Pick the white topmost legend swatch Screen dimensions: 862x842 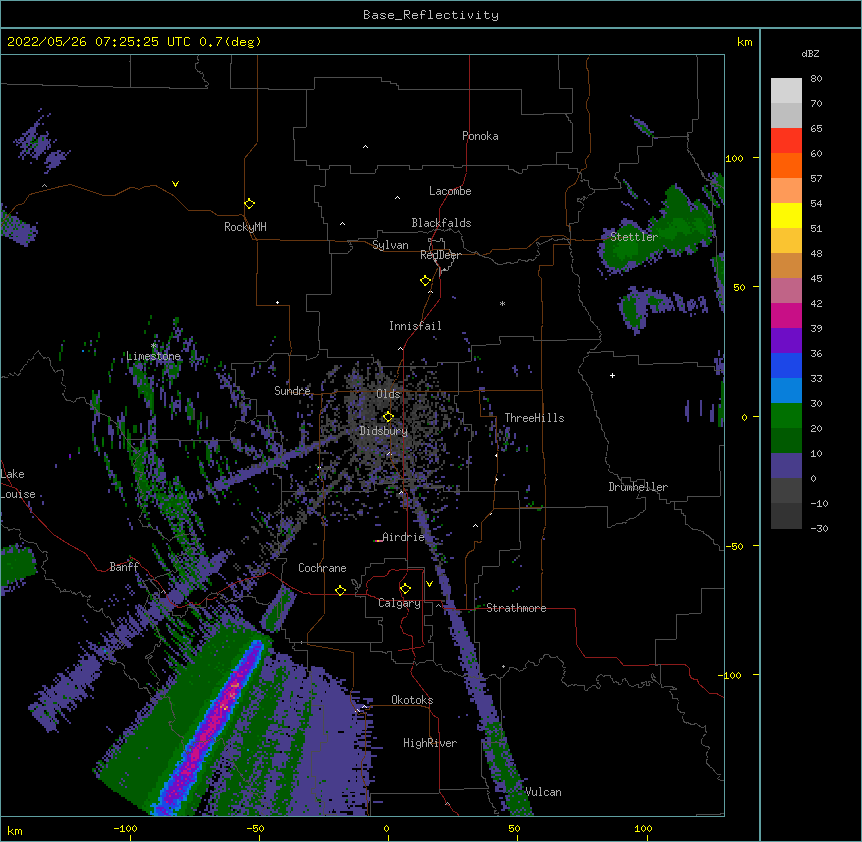(786, 90)
